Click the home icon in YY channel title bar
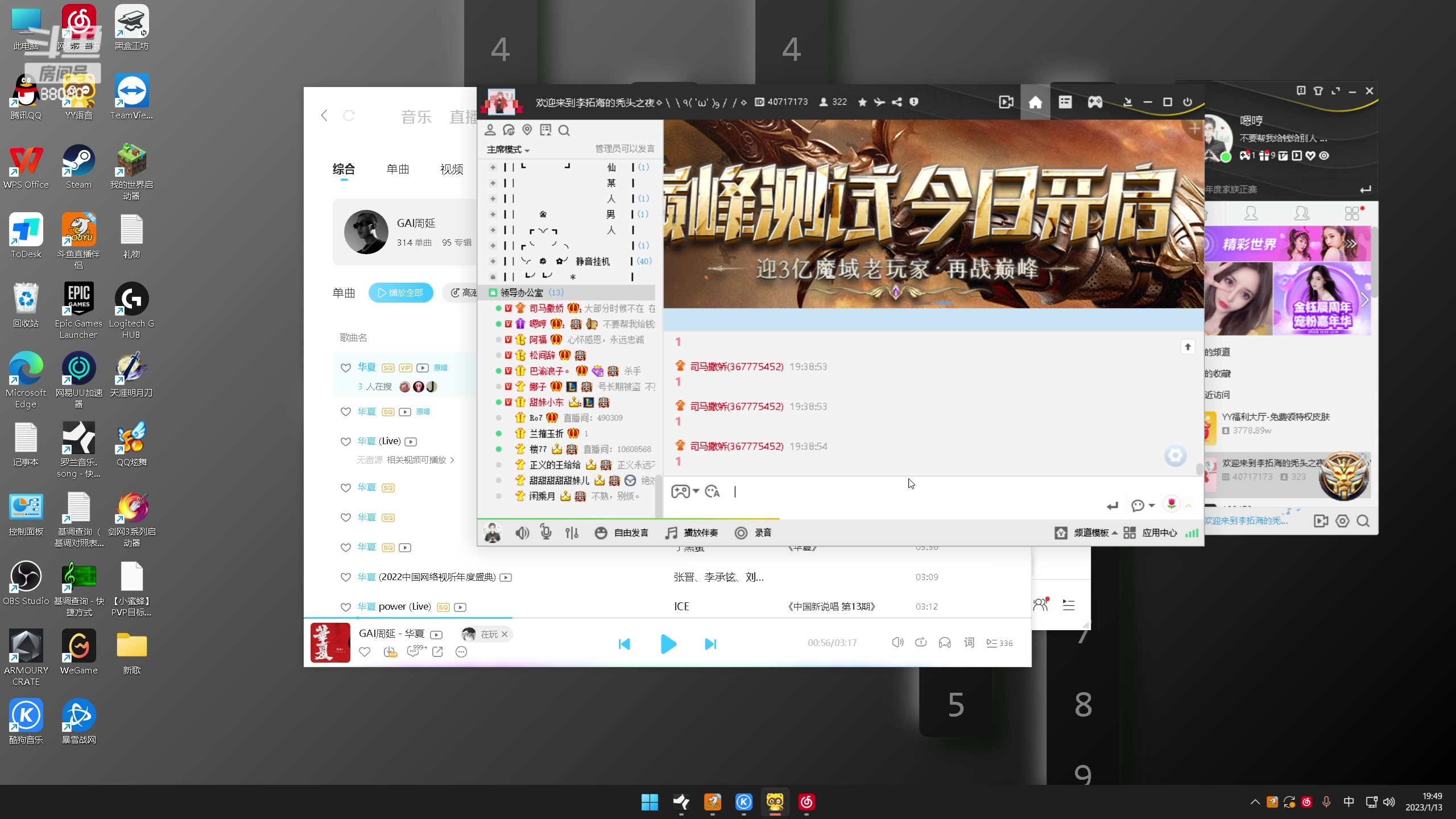 [1036, 102]
